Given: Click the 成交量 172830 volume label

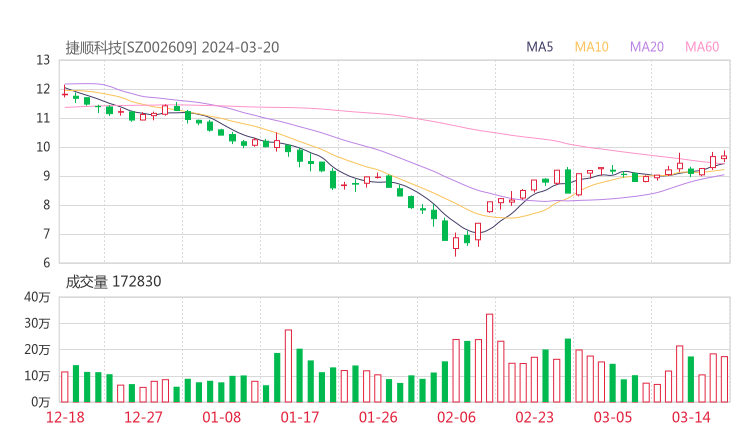Looking at the screenshot, I should tap(113, 282).
